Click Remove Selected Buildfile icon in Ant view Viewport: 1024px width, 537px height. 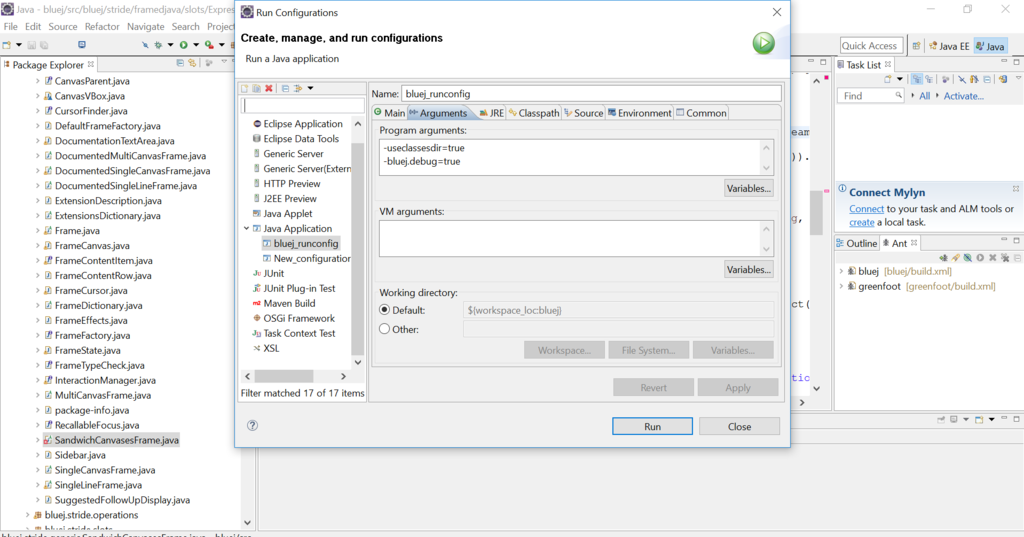[x=993, y=257]
